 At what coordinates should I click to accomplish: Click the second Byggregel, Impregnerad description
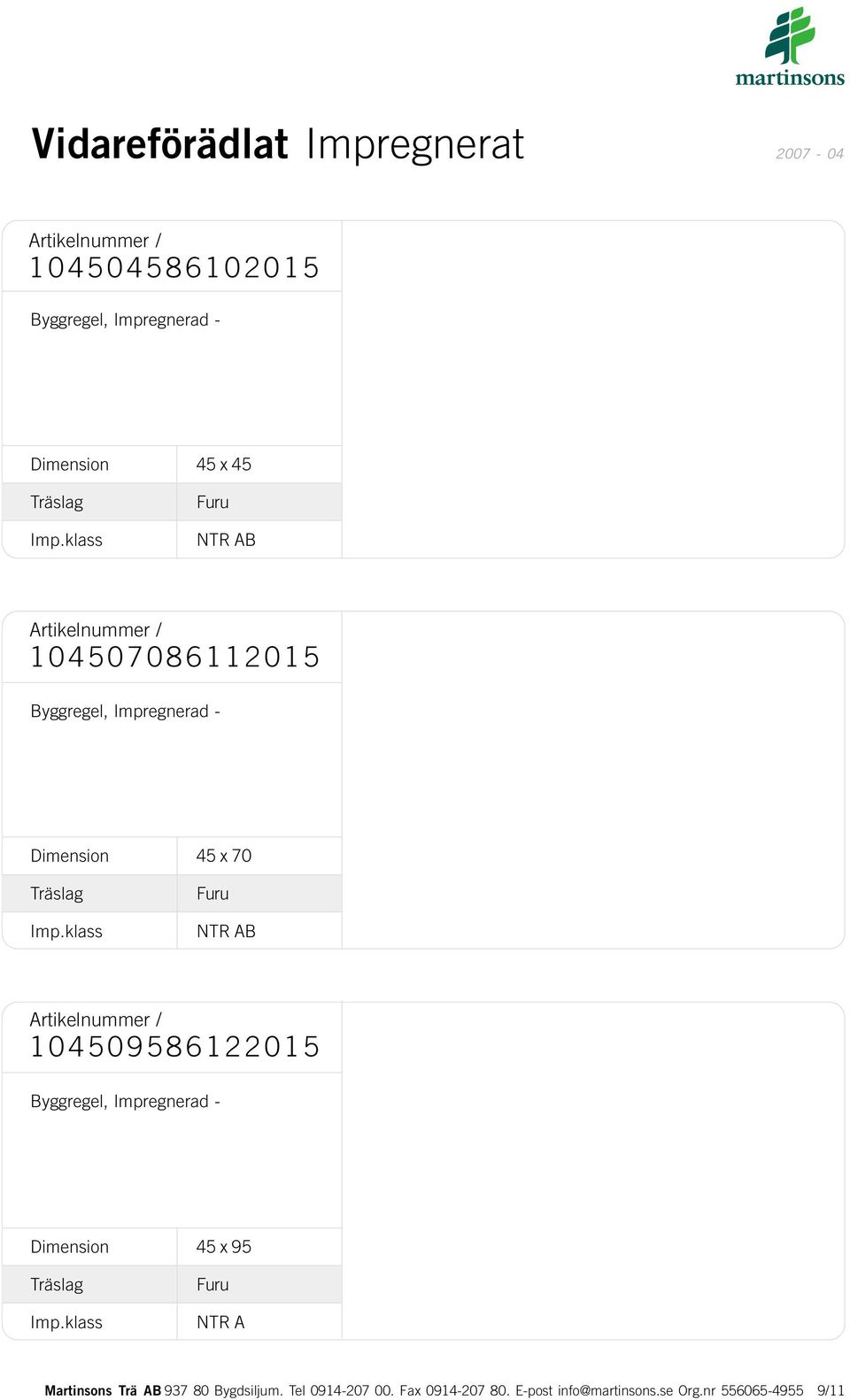click(125, 712)
